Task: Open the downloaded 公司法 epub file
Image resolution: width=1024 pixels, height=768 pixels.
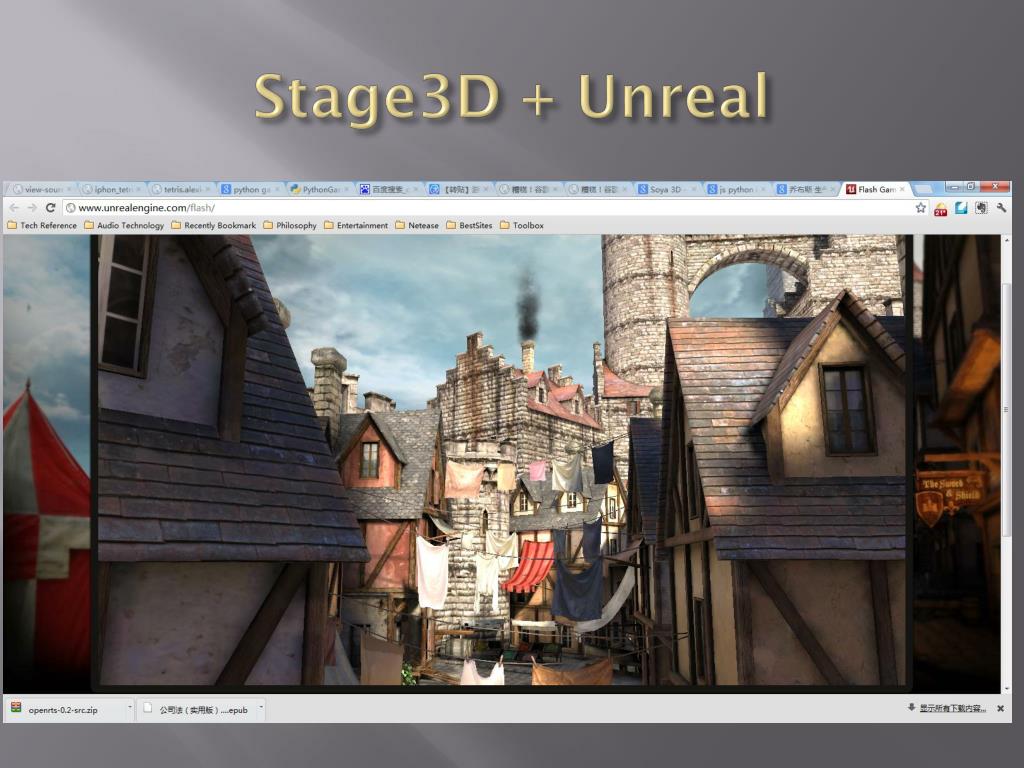Action: pyautogui.click(x=196, y=709)
